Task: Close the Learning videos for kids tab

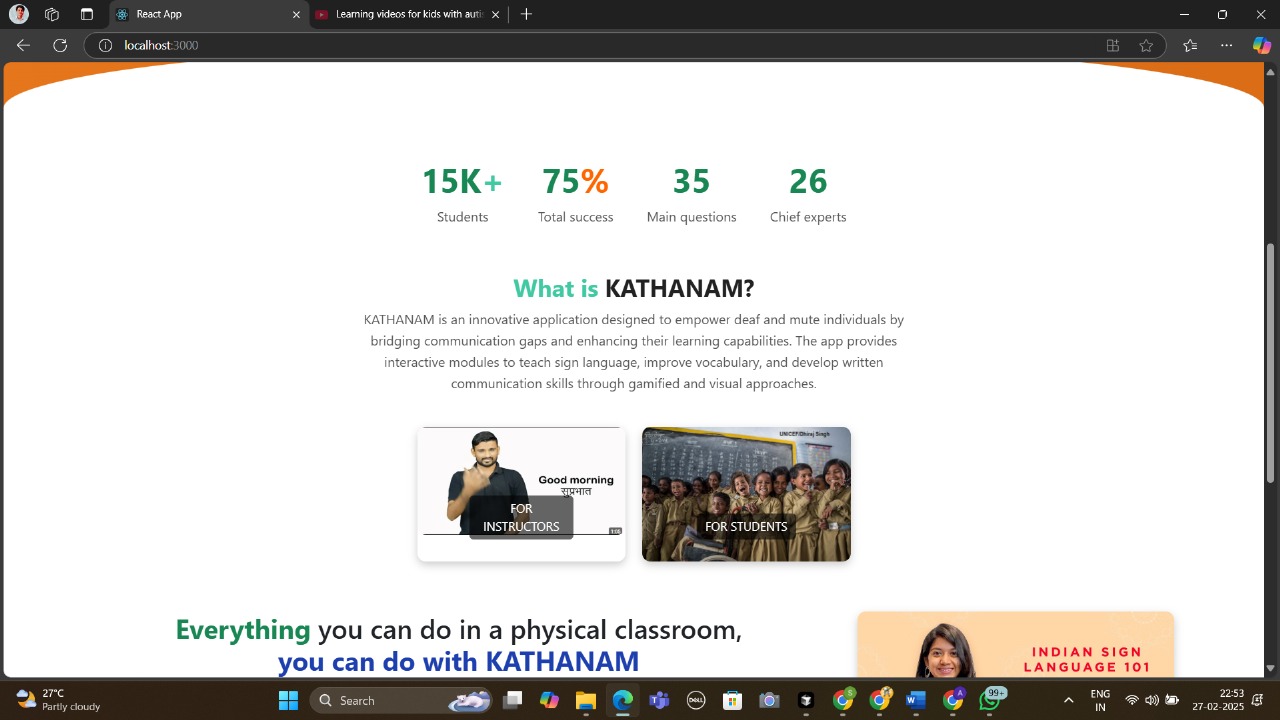Action: pos(496,14)
